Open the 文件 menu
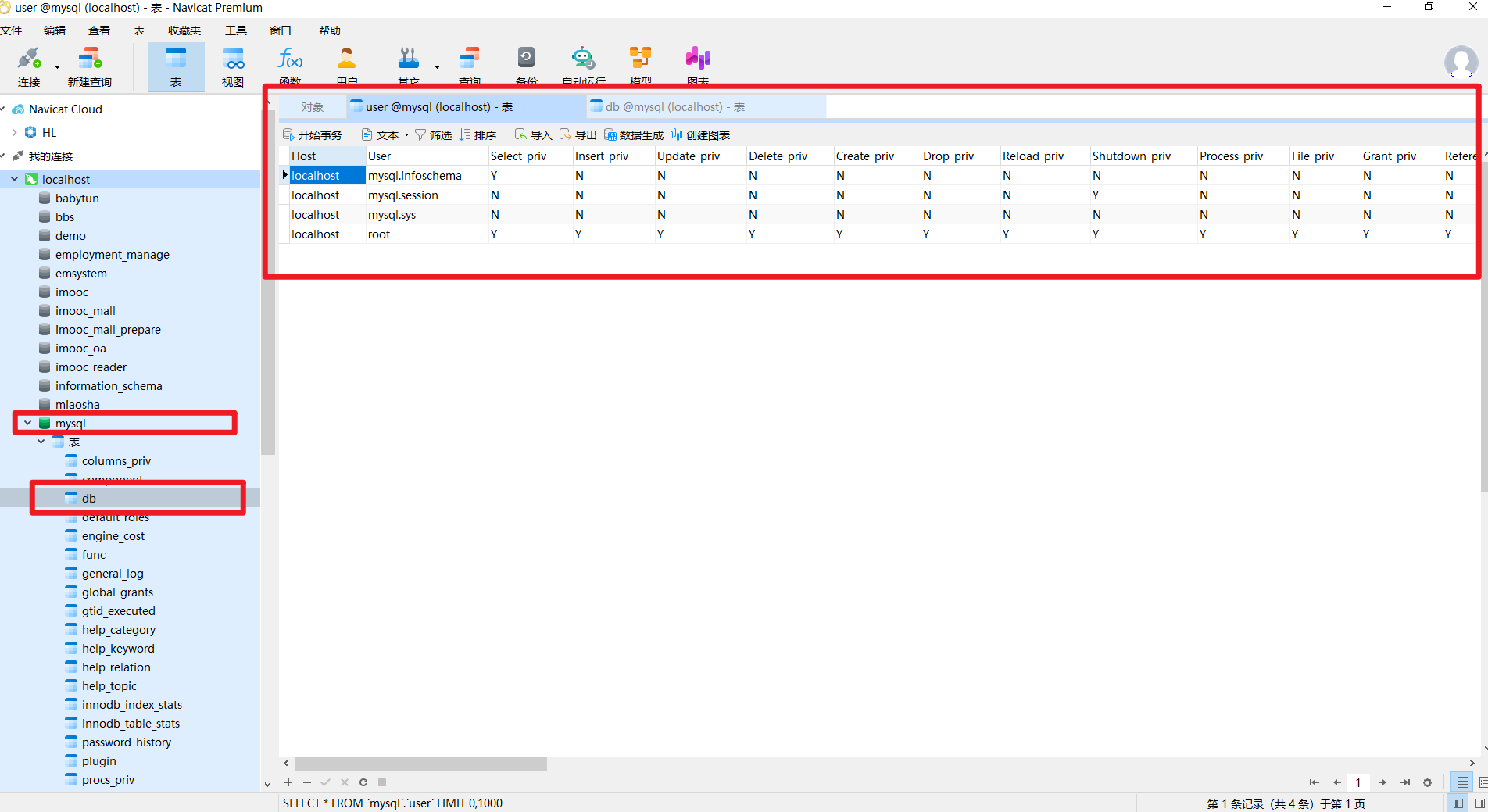 (x=11, y=30)
